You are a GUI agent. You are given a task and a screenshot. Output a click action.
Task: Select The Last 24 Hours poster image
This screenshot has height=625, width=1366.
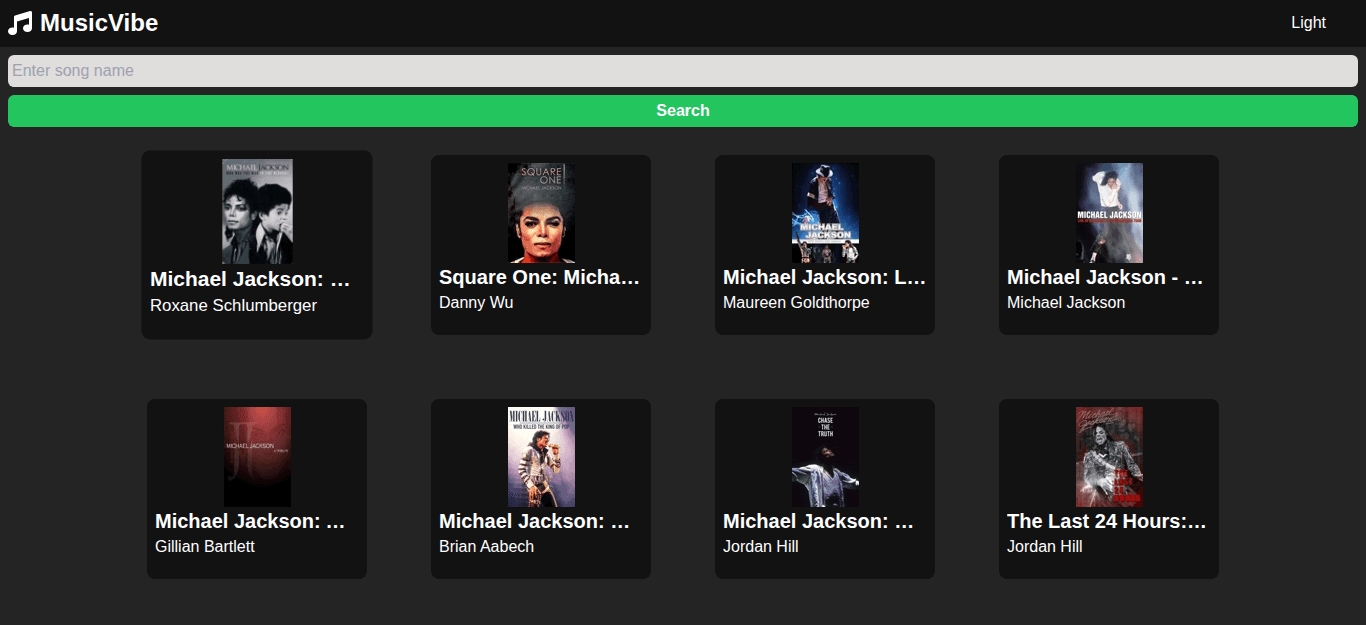click(1109, 457)
